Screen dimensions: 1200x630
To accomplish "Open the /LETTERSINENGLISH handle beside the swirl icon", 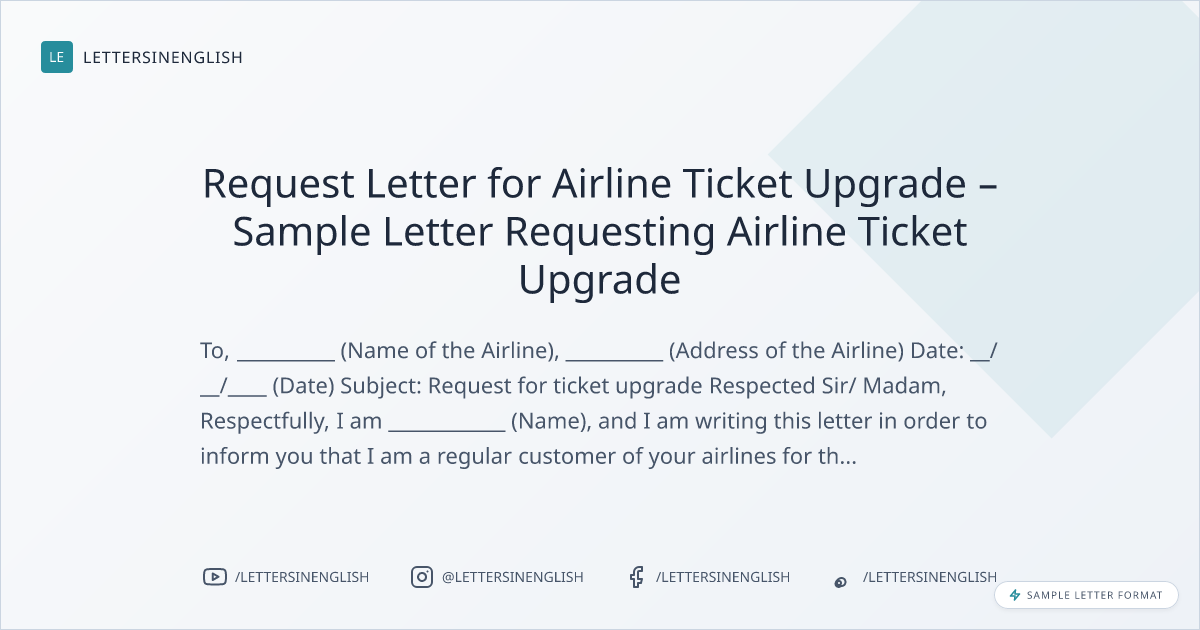I will click(x=930, y=577).
